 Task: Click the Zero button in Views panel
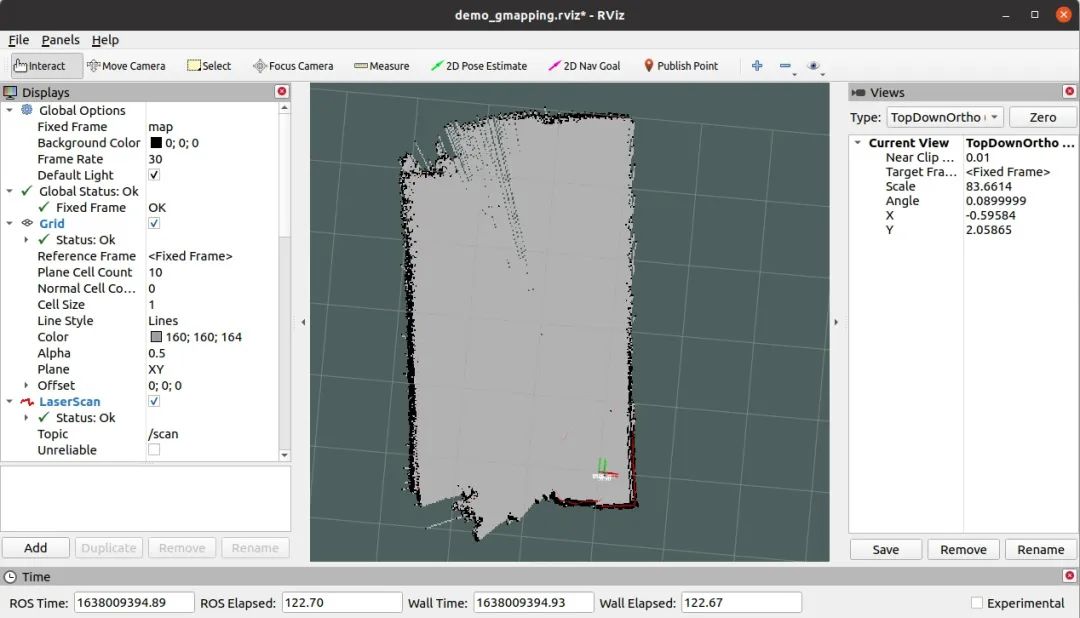click(x=1042, y=117)
